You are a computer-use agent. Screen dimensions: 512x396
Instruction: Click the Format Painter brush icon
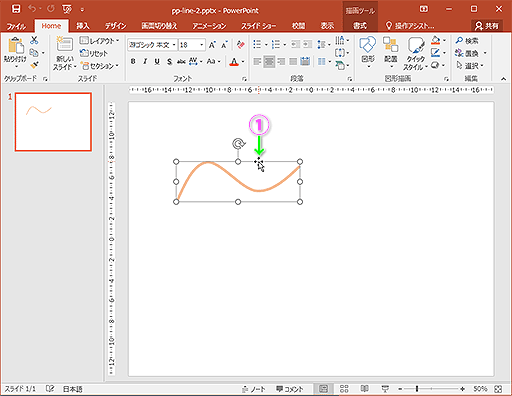click(x=34, y=65)
